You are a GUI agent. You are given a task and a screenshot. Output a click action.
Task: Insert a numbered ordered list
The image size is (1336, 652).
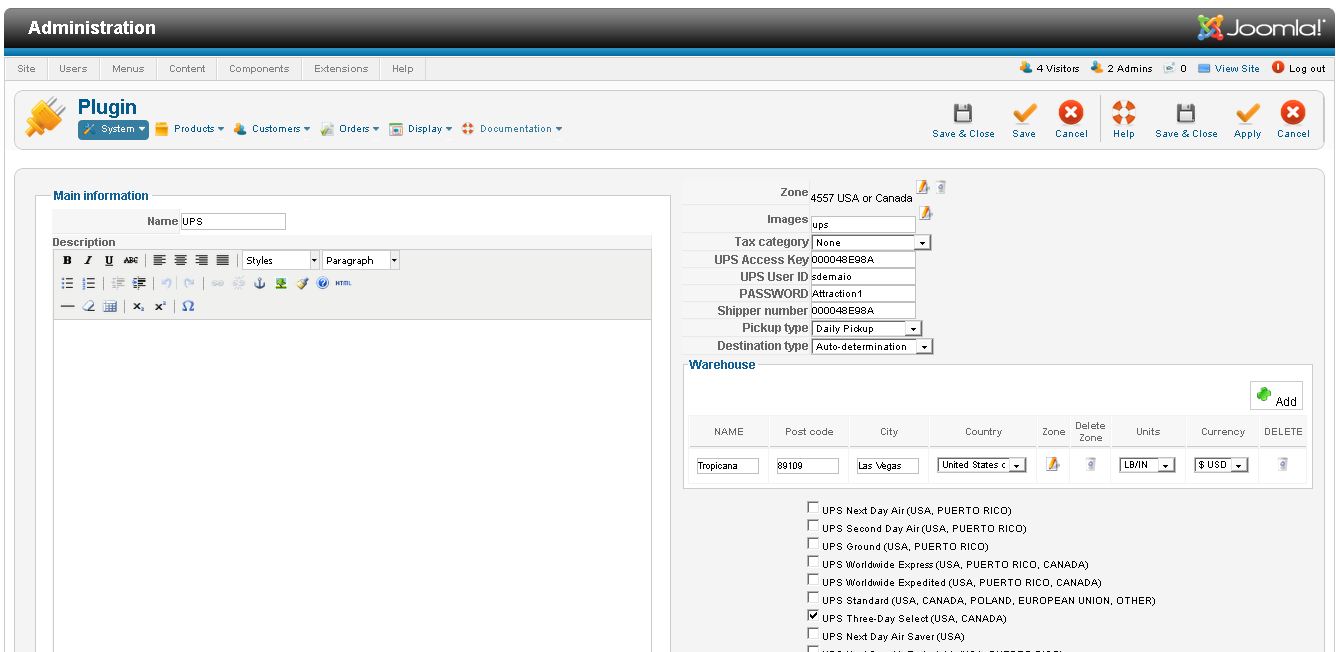pyautogui.click(x=88, y=283)
